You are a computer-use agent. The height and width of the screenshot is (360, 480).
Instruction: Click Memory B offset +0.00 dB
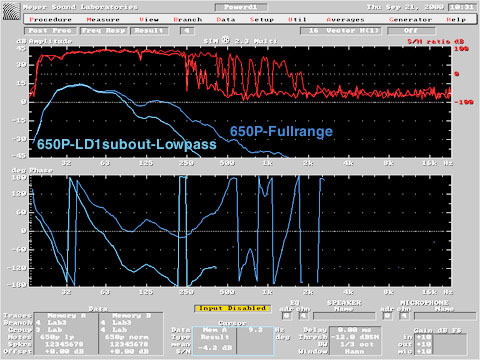[x=129, y=351]
